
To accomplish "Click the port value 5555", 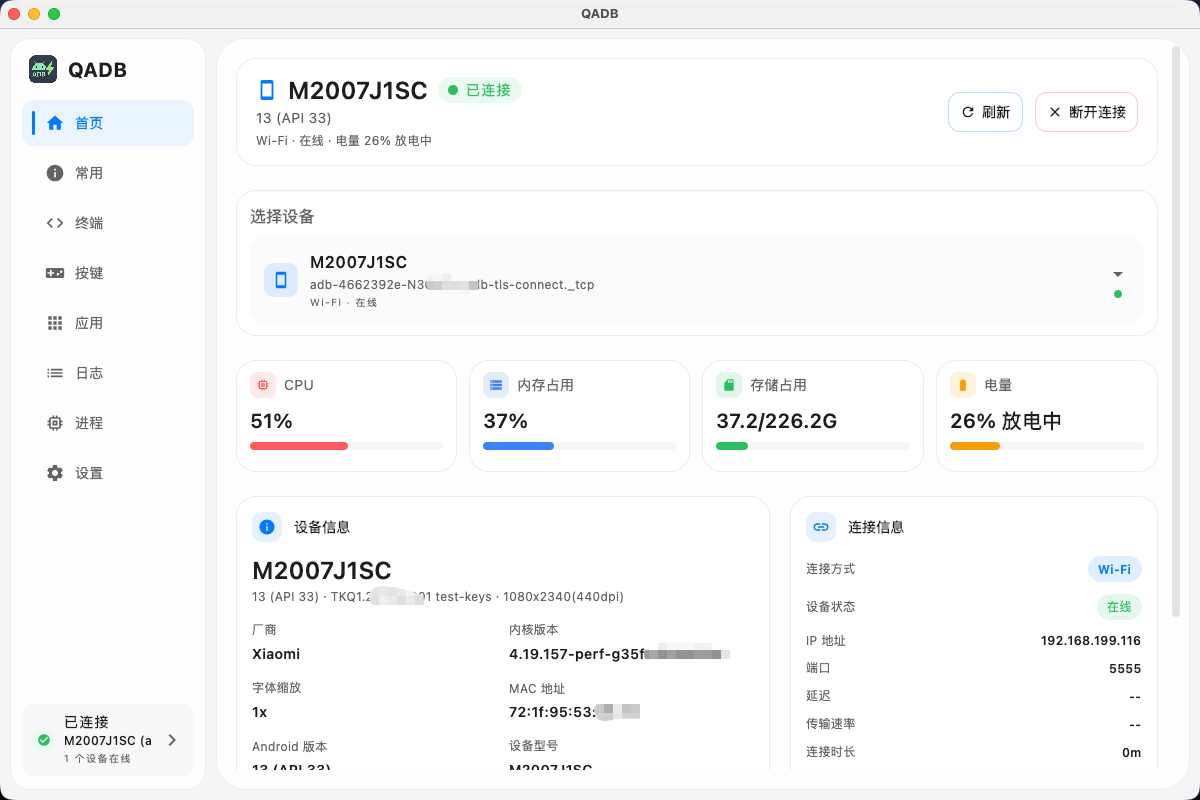I will tap(1125, 668).
